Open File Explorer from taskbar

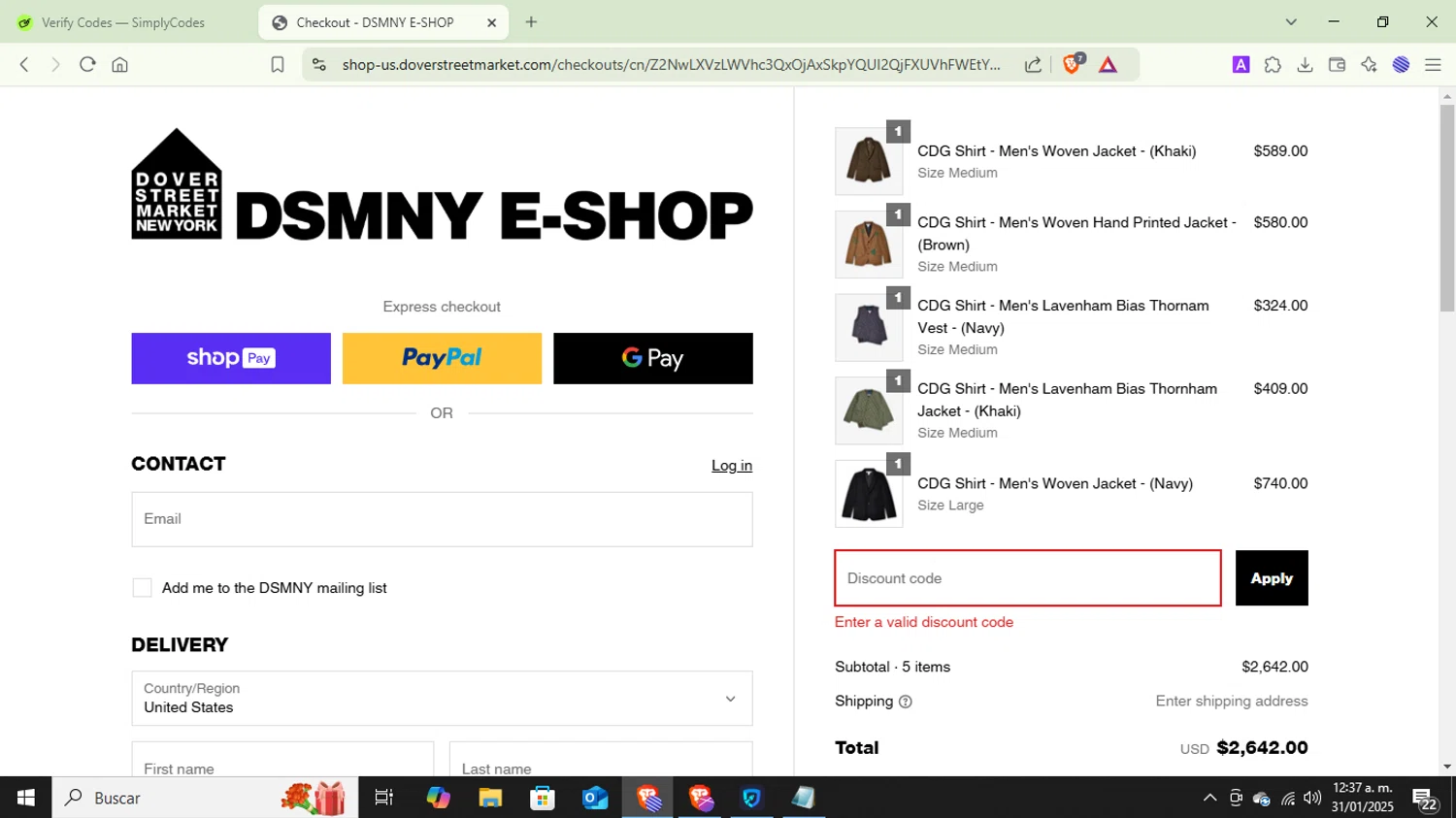pyautogui.click(x=490, y=798)
